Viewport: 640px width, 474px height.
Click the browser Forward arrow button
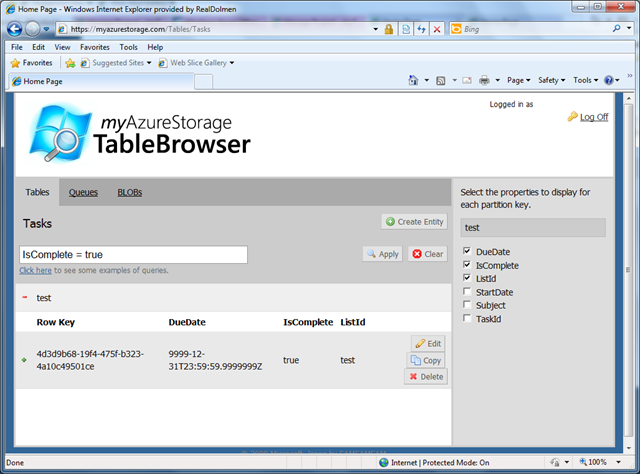33,29
